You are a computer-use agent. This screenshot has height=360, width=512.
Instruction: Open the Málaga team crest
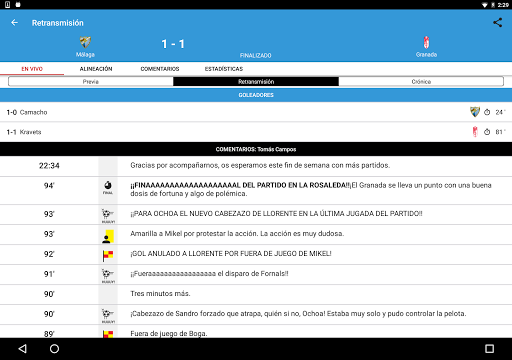[85, 43]
